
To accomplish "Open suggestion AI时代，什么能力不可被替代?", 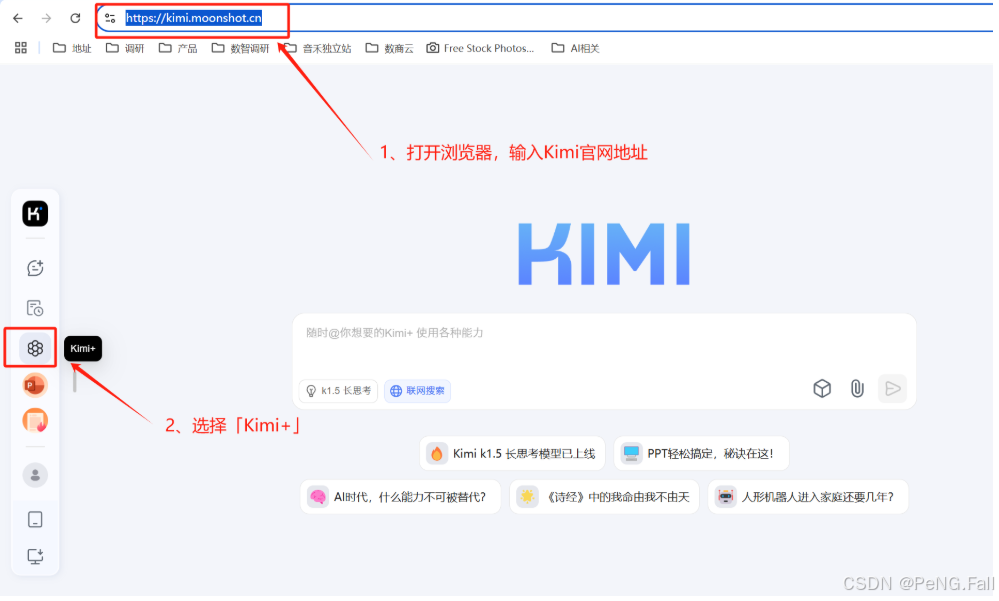I will pos(401,498).
